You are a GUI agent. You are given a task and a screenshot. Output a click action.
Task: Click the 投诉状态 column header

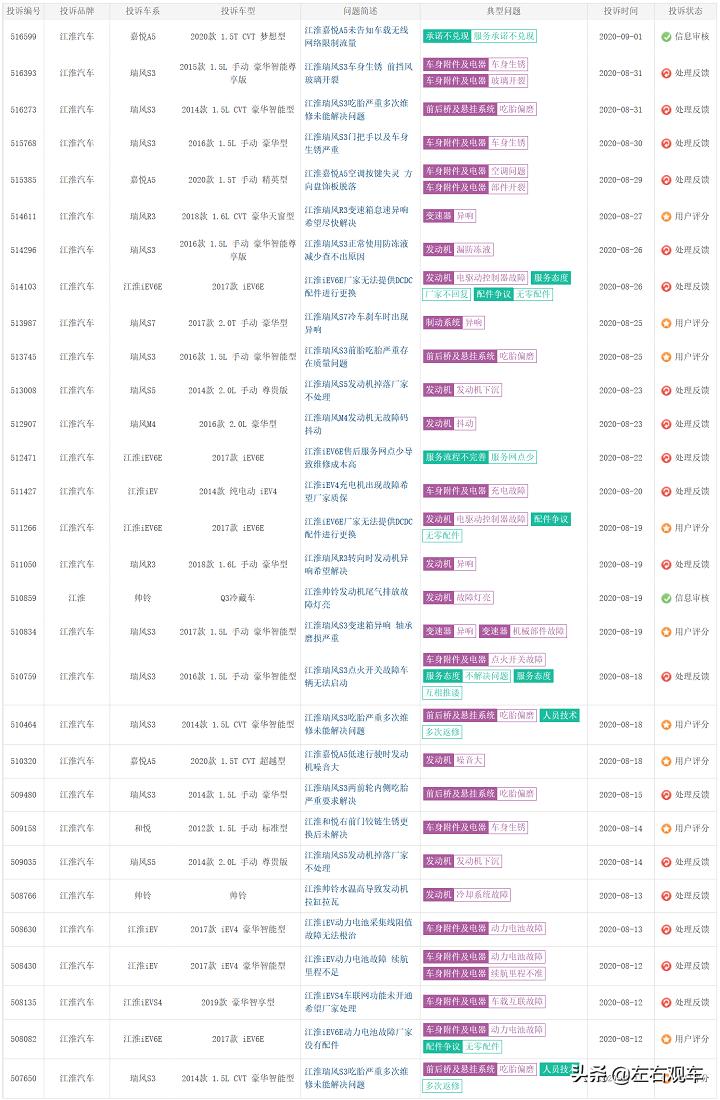pos(686,11)
